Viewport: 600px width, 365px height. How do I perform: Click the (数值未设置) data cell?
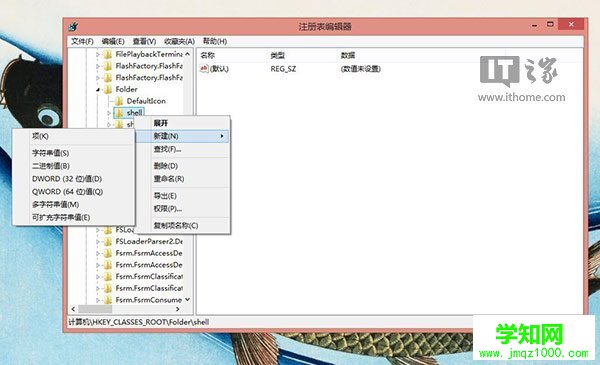[360, 69]
